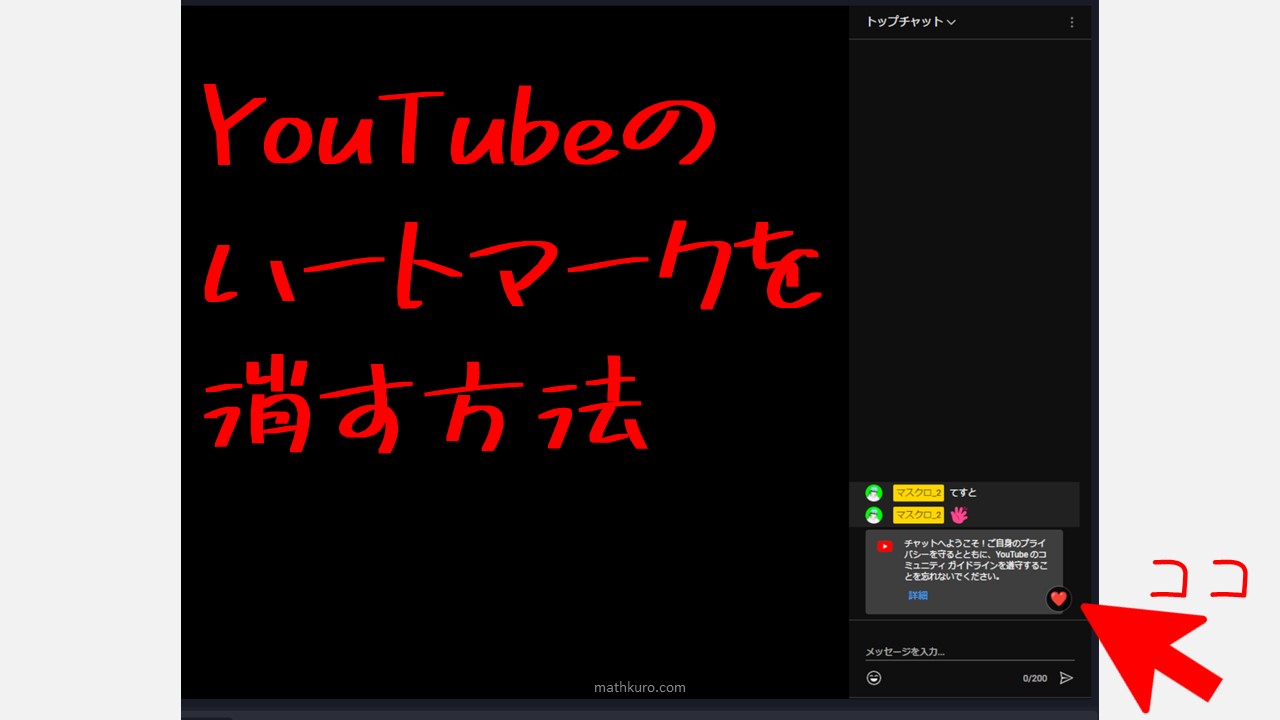Click the 0/200 character counter
Image resolution: width=1280 pixels, height=720 pixels.
(x=1035, y=678)
